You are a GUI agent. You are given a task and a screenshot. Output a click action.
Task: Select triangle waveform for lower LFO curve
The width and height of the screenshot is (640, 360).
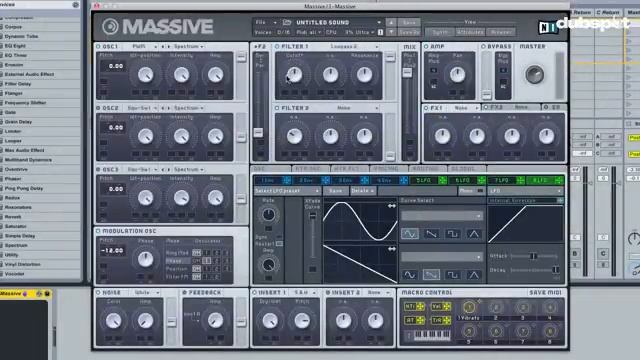(474, 275)
